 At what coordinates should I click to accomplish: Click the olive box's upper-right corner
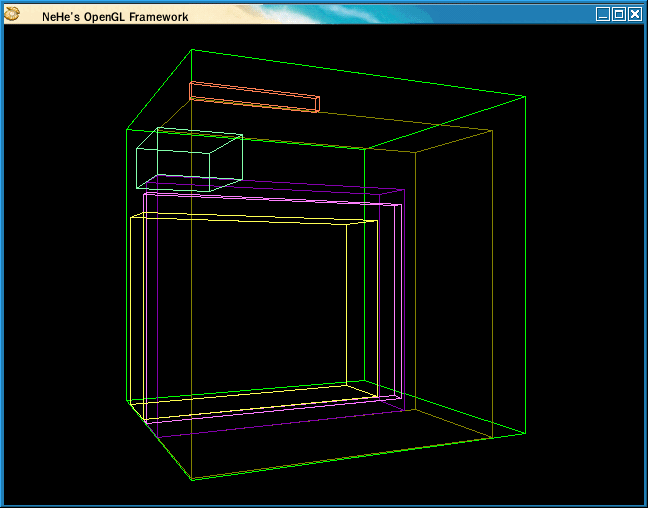click(x=492, y=130)
